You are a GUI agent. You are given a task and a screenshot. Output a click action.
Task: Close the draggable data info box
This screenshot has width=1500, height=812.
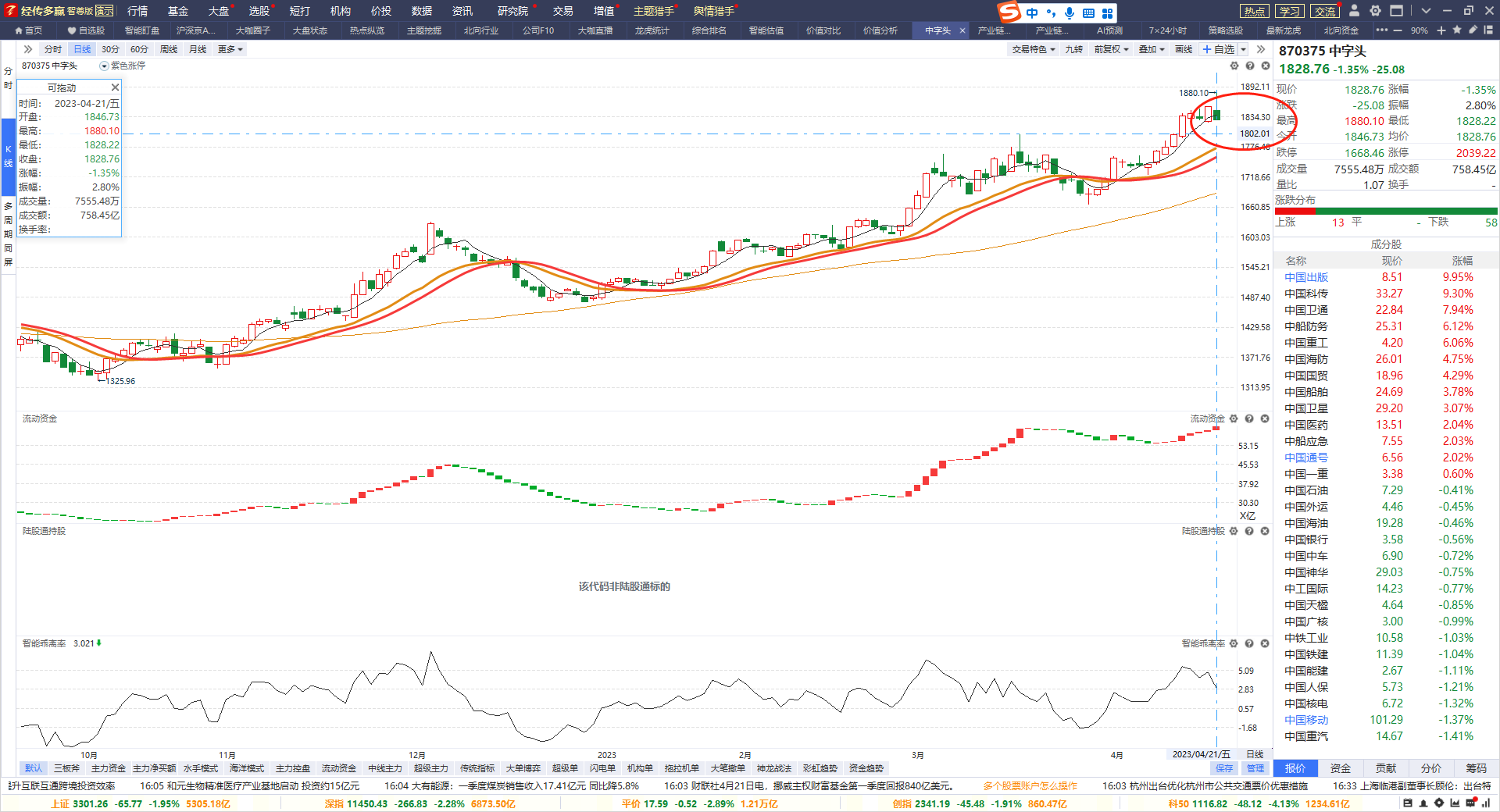click(x=115, y=87)
